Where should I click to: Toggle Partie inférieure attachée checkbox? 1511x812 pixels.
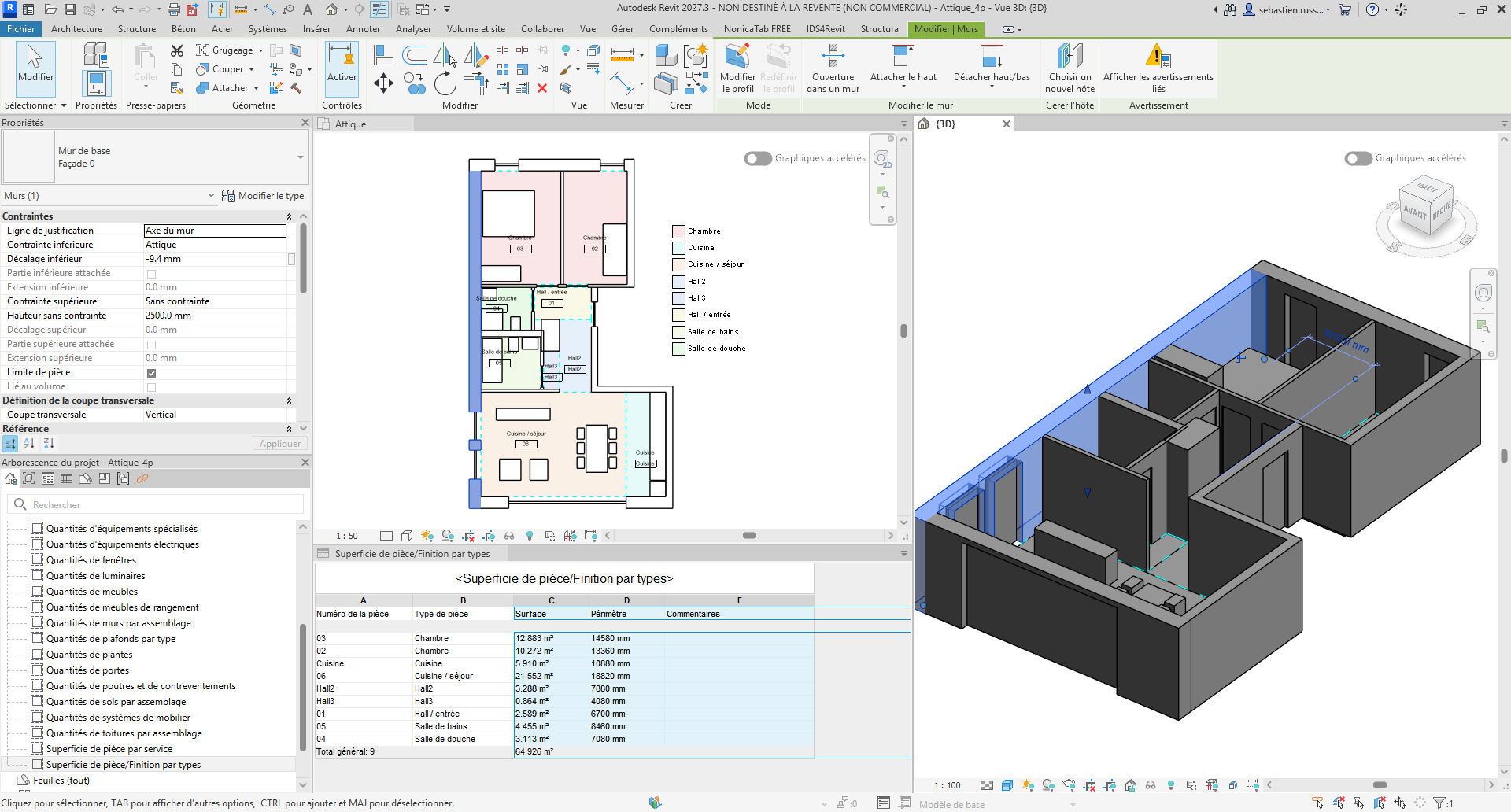151,274
